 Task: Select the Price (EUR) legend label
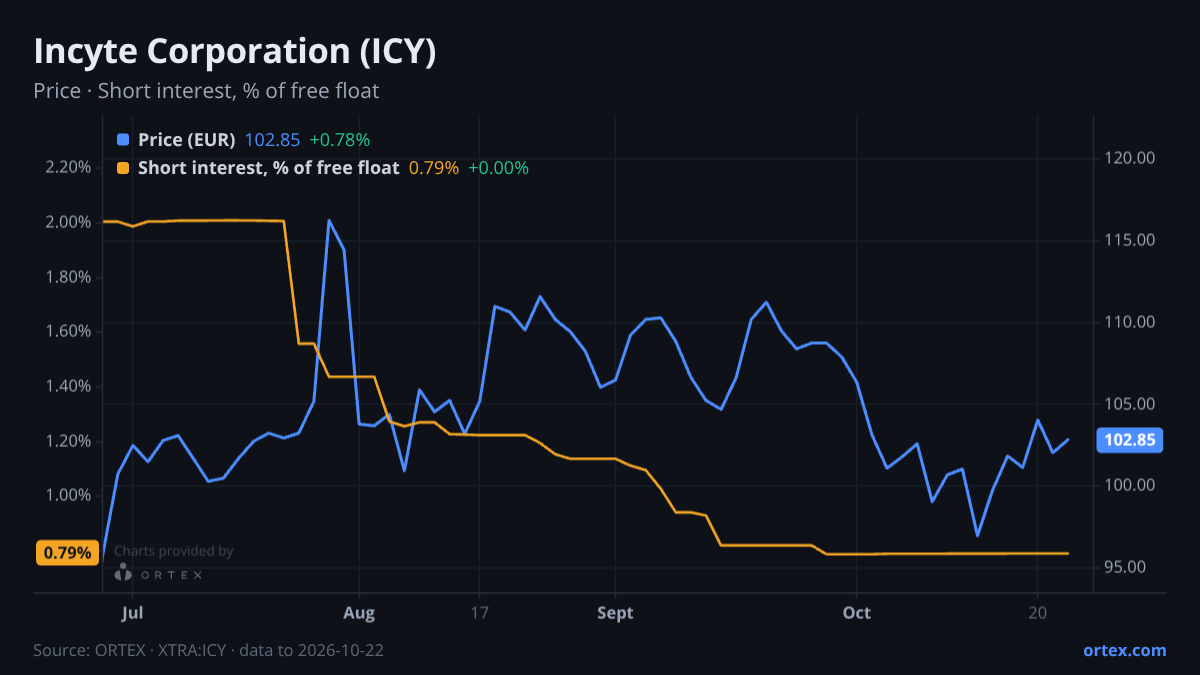click(x=187, y=140)
